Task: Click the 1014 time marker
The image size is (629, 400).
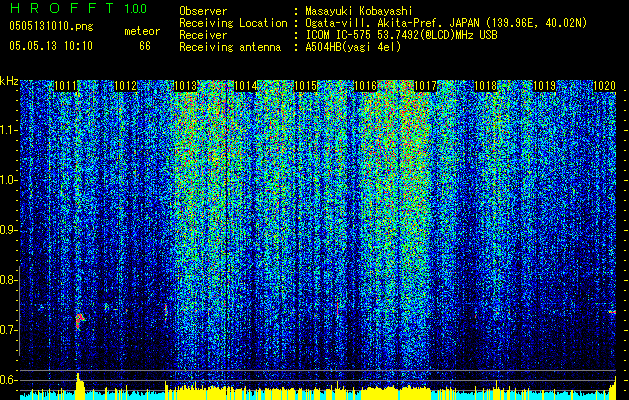Action: 246,86
